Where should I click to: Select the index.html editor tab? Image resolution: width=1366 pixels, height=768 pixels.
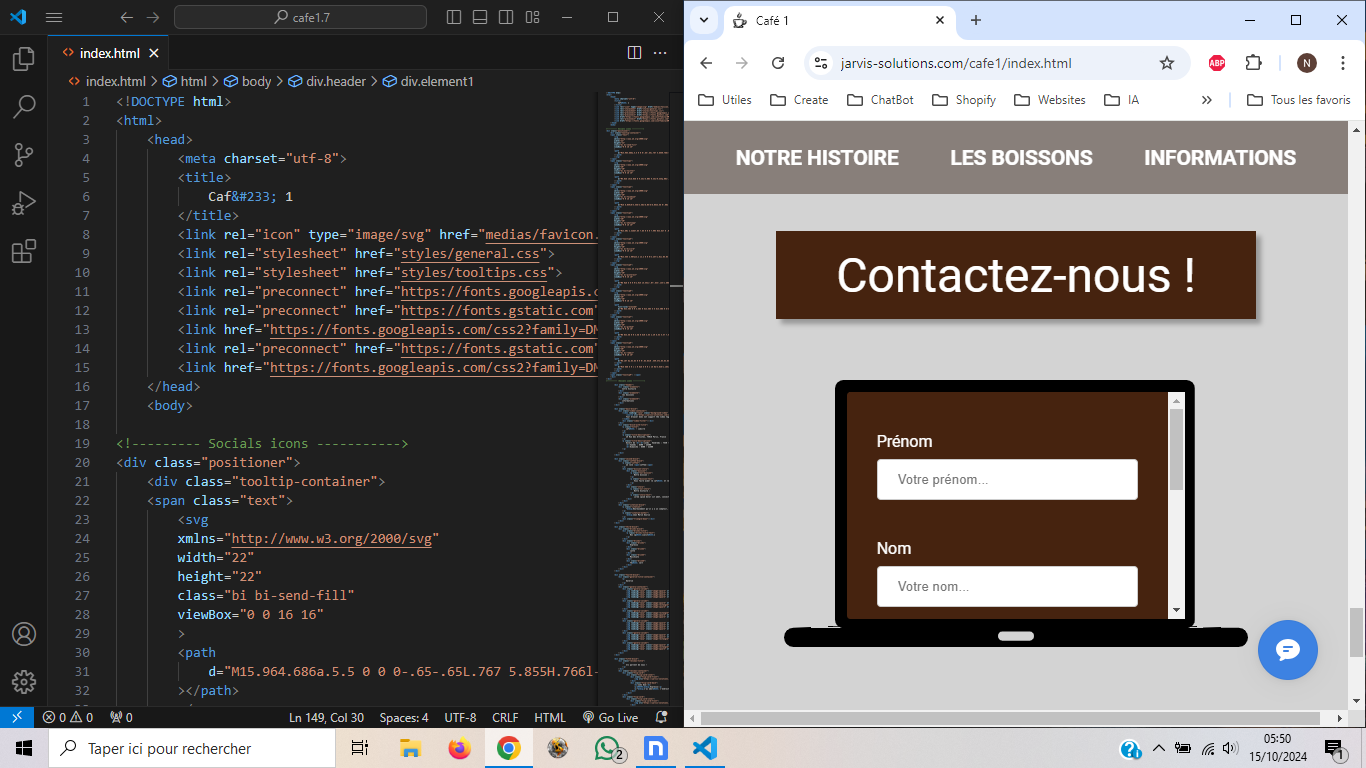[109, 53]
